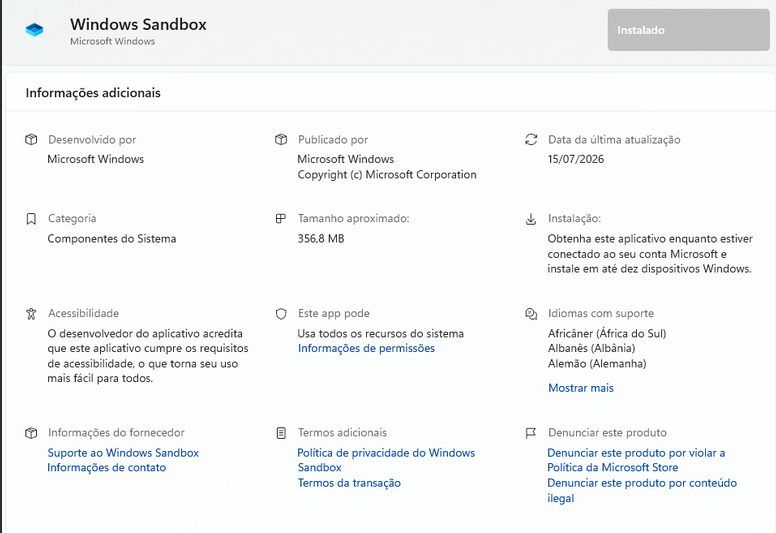Click the date 15/07/2026

(576, 159)
